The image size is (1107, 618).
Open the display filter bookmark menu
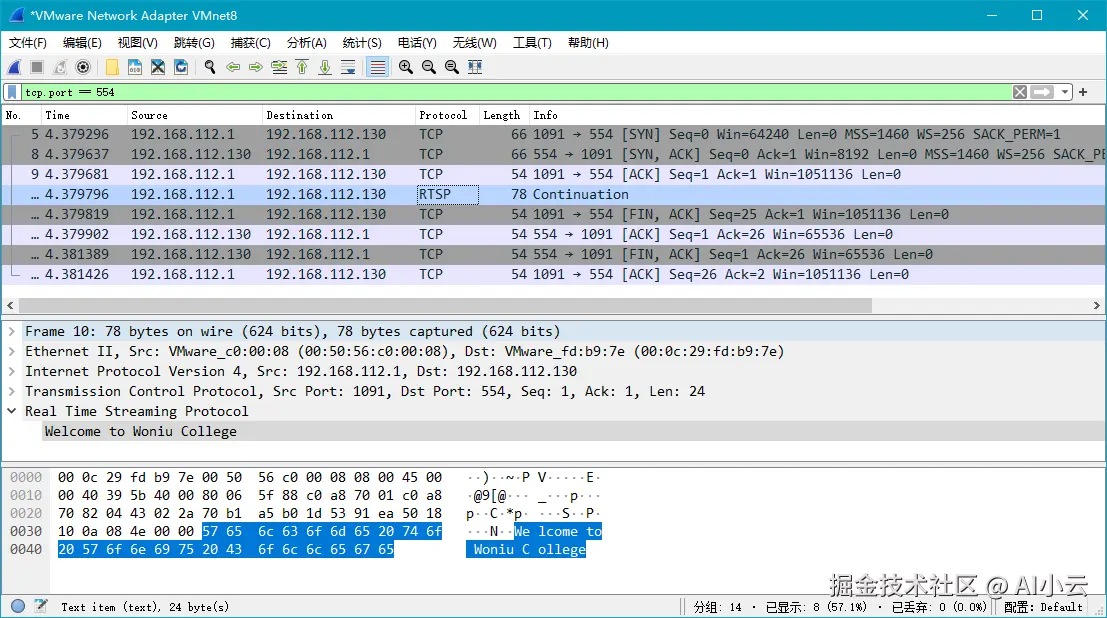[x=12, y=93]
